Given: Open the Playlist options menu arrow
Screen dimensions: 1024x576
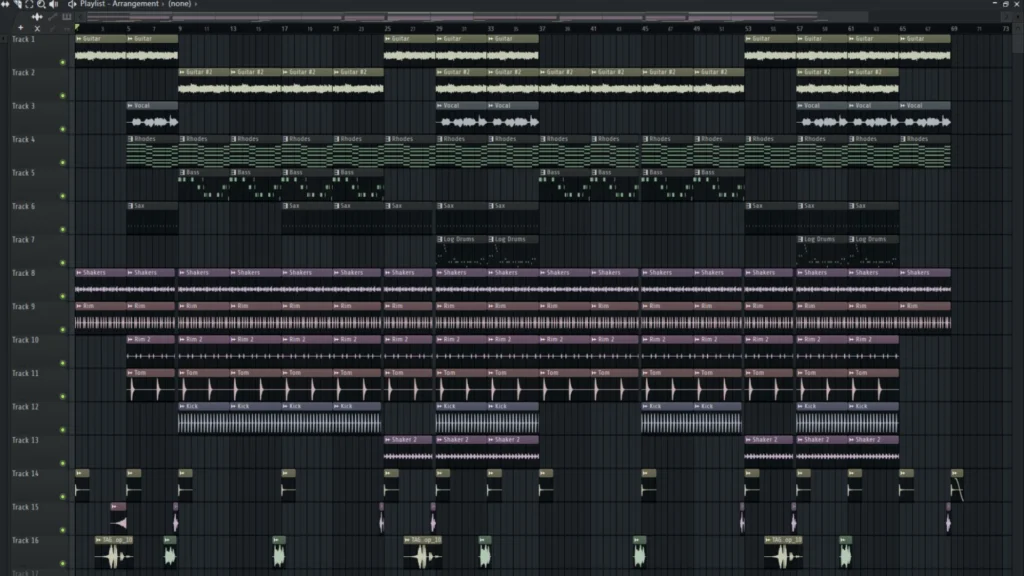Looking at the screenshot, I should coord(72,5).
